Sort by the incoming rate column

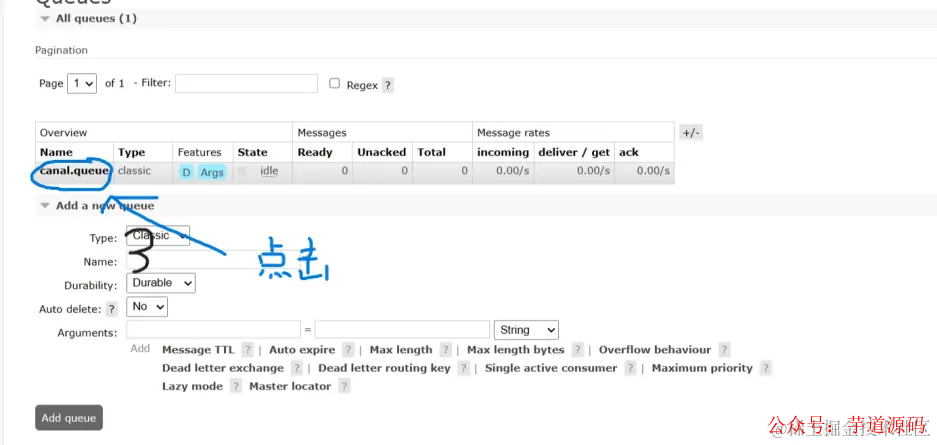(x=503, y=152)
